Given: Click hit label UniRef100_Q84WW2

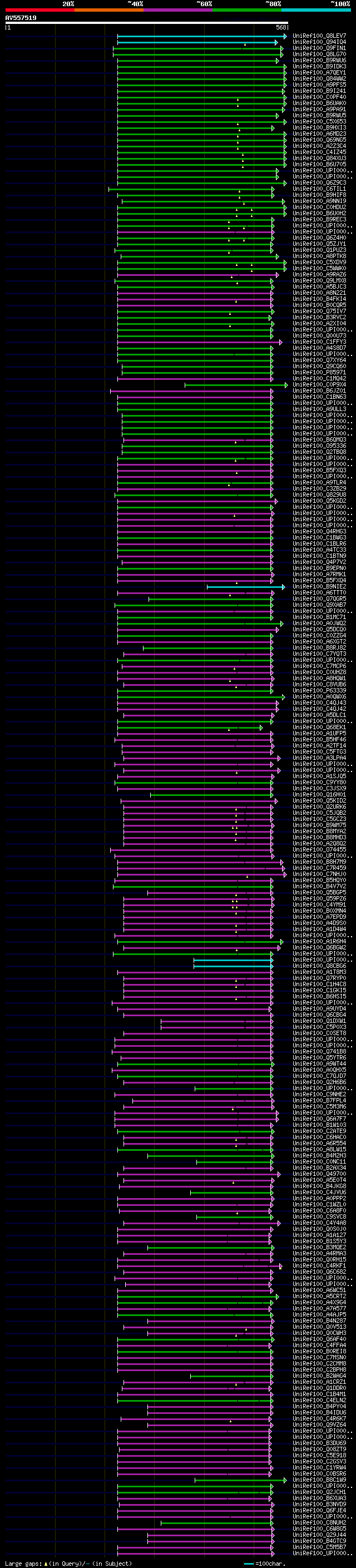Looking at the screenshot, I should tap(319, 78).
